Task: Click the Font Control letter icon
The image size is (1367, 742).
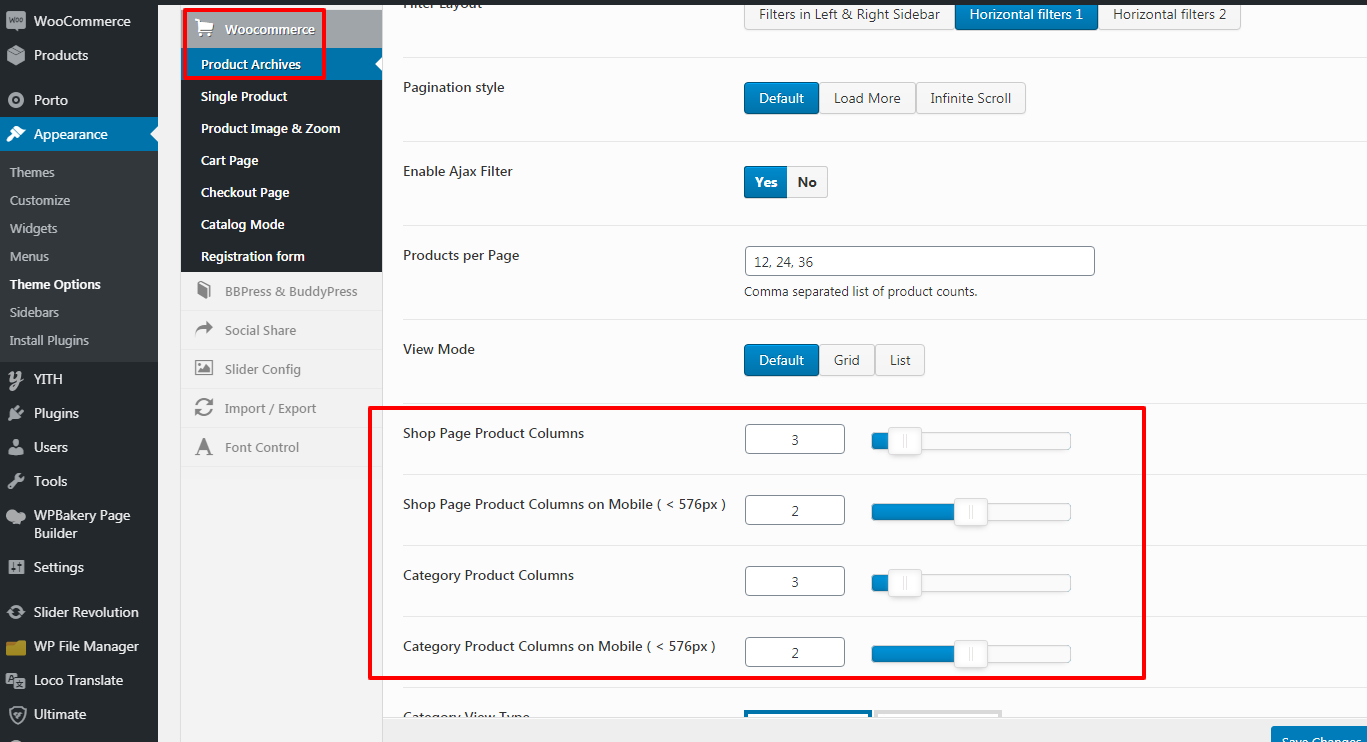Action: coord(204,447)
